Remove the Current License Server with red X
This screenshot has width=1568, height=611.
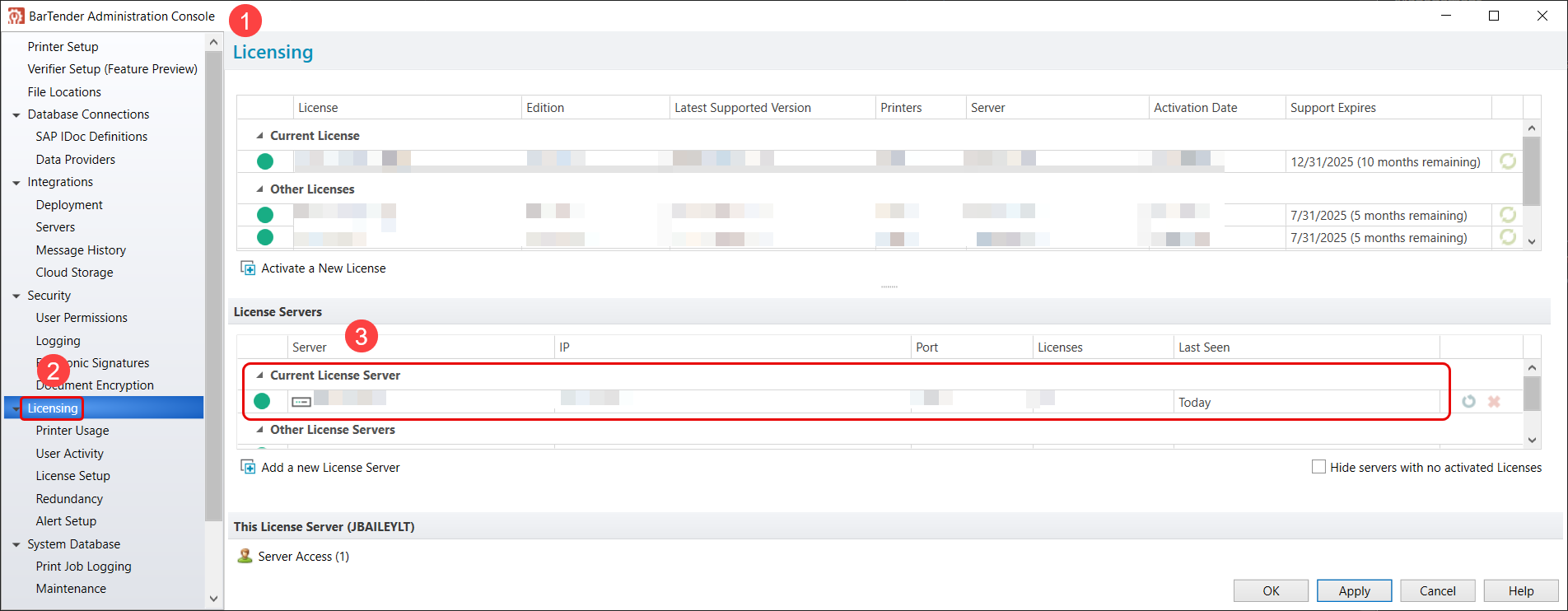pyautogui.click(x=1494, y=402)
